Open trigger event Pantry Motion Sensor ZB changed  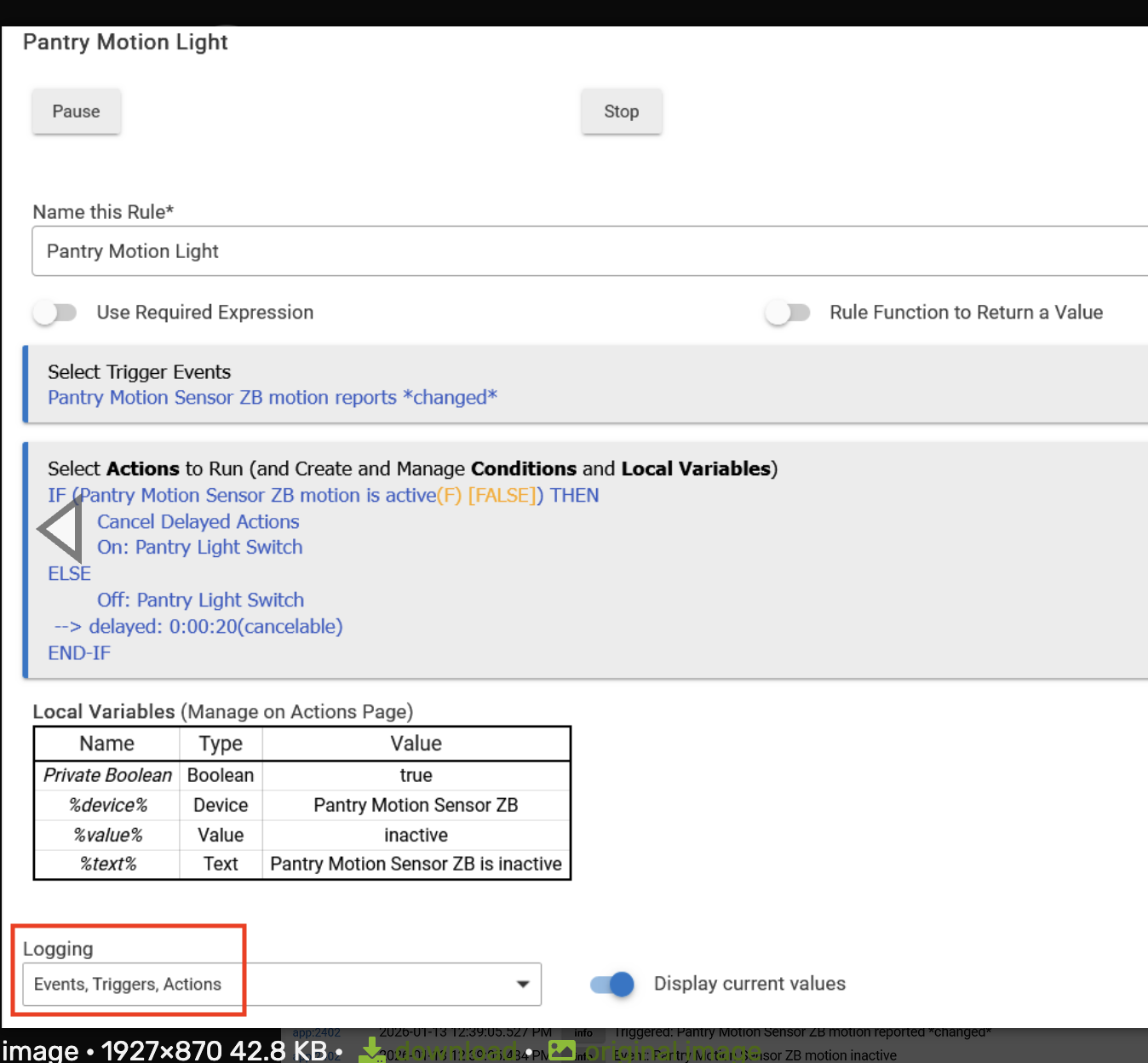pos(273,398)
